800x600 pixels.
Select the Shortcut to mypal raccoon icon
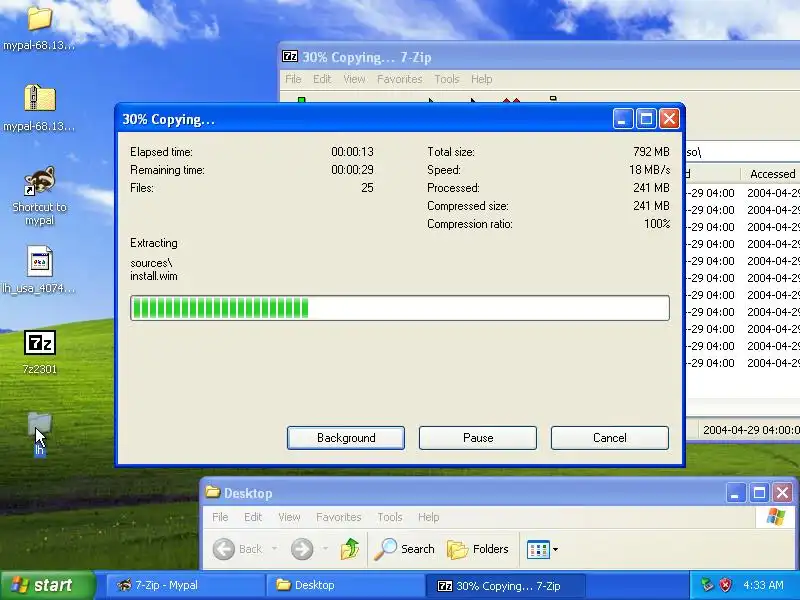click(x=39, y=181)
